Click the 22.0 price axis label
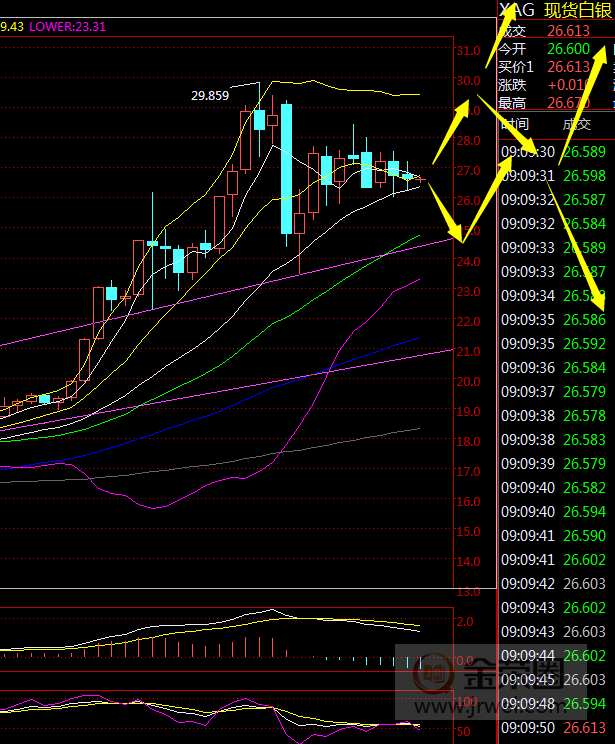This screenshot has width=615, height=744. [x=468, y=322]
